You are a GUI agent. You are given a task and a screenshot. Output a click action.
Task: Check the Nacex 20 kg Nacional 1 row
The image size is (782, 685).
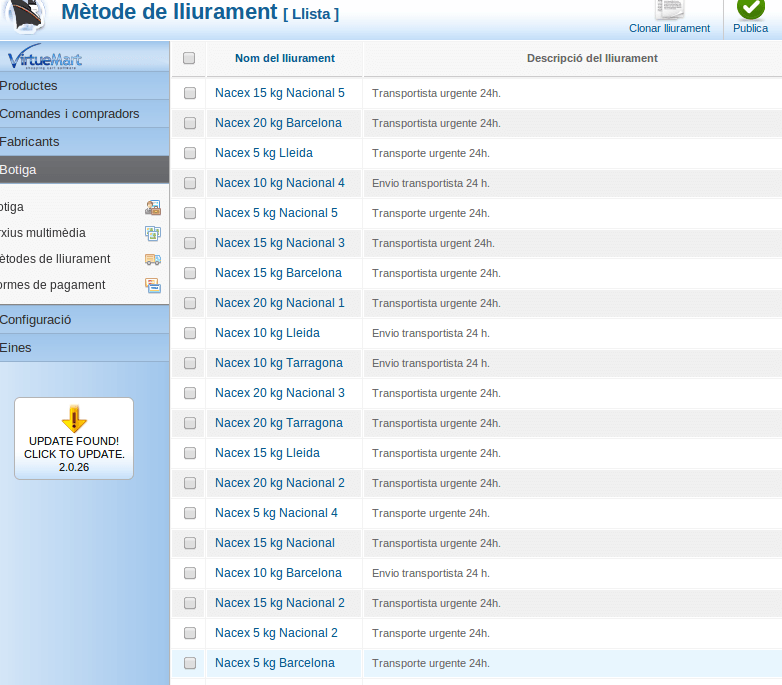point(190,303)
